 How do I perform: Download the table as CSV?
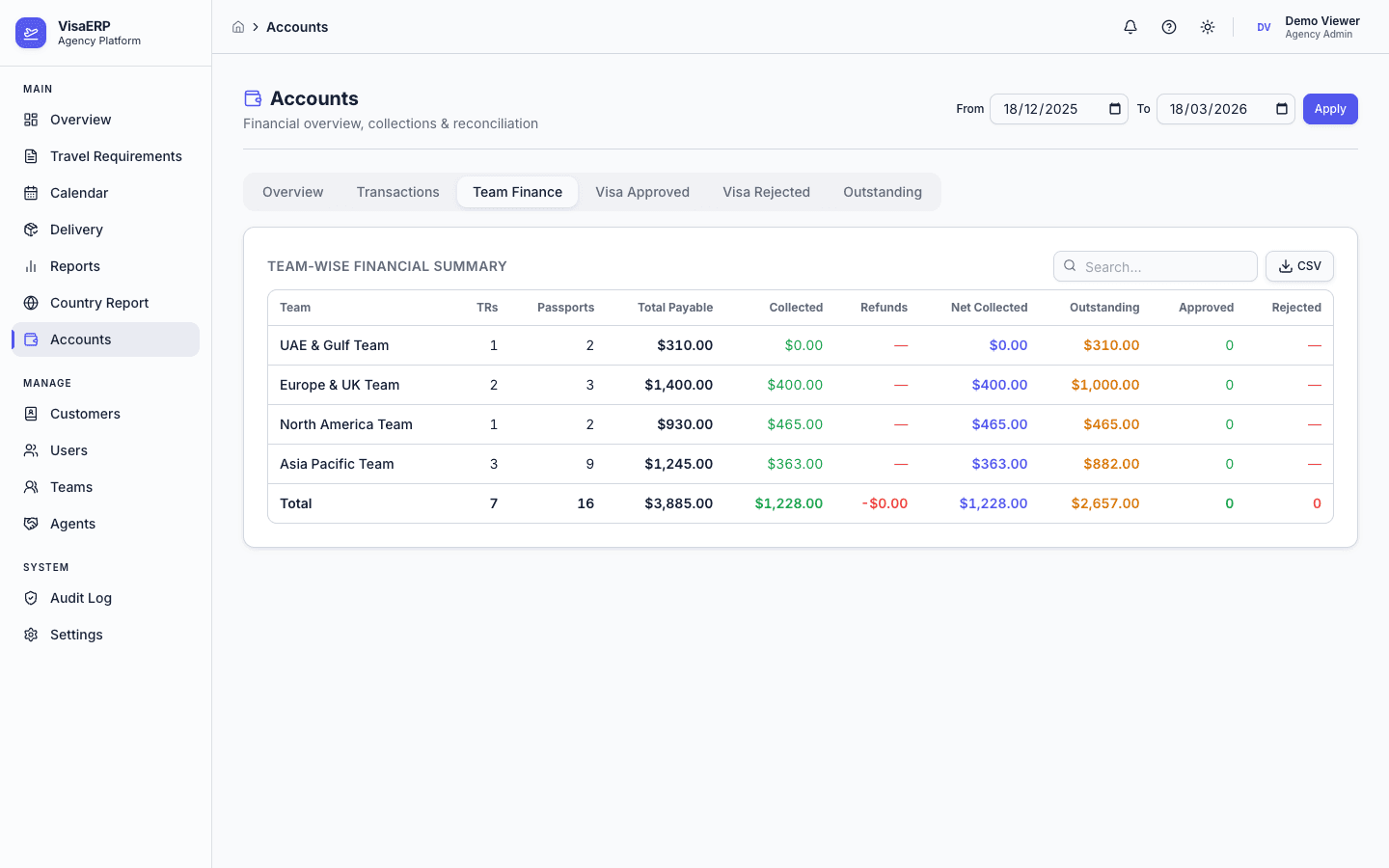(1299, 266)
